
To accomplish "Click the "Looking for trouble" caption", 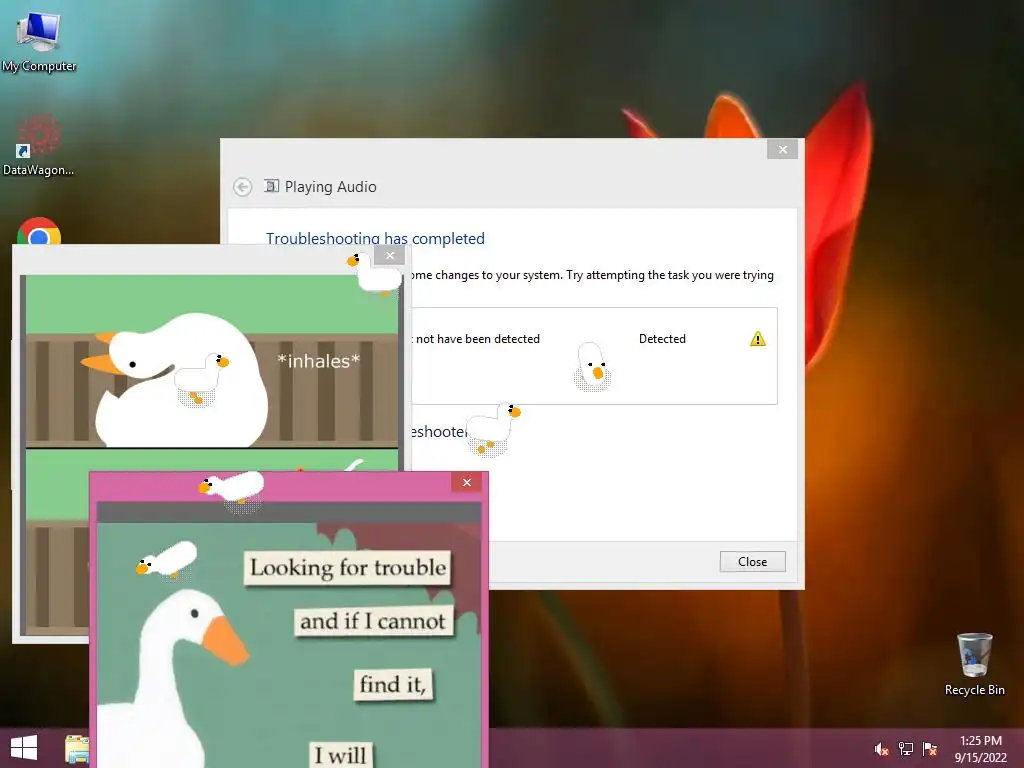I will tap(348, 568).
